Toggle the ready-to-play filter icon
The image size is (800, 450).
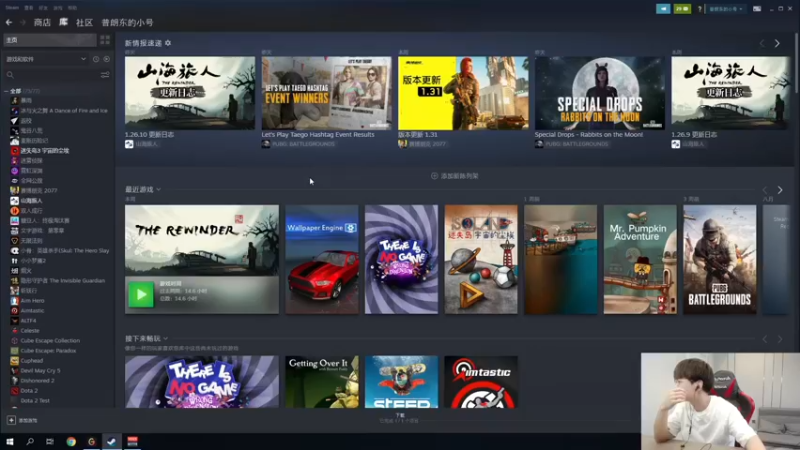click(107, 59)
